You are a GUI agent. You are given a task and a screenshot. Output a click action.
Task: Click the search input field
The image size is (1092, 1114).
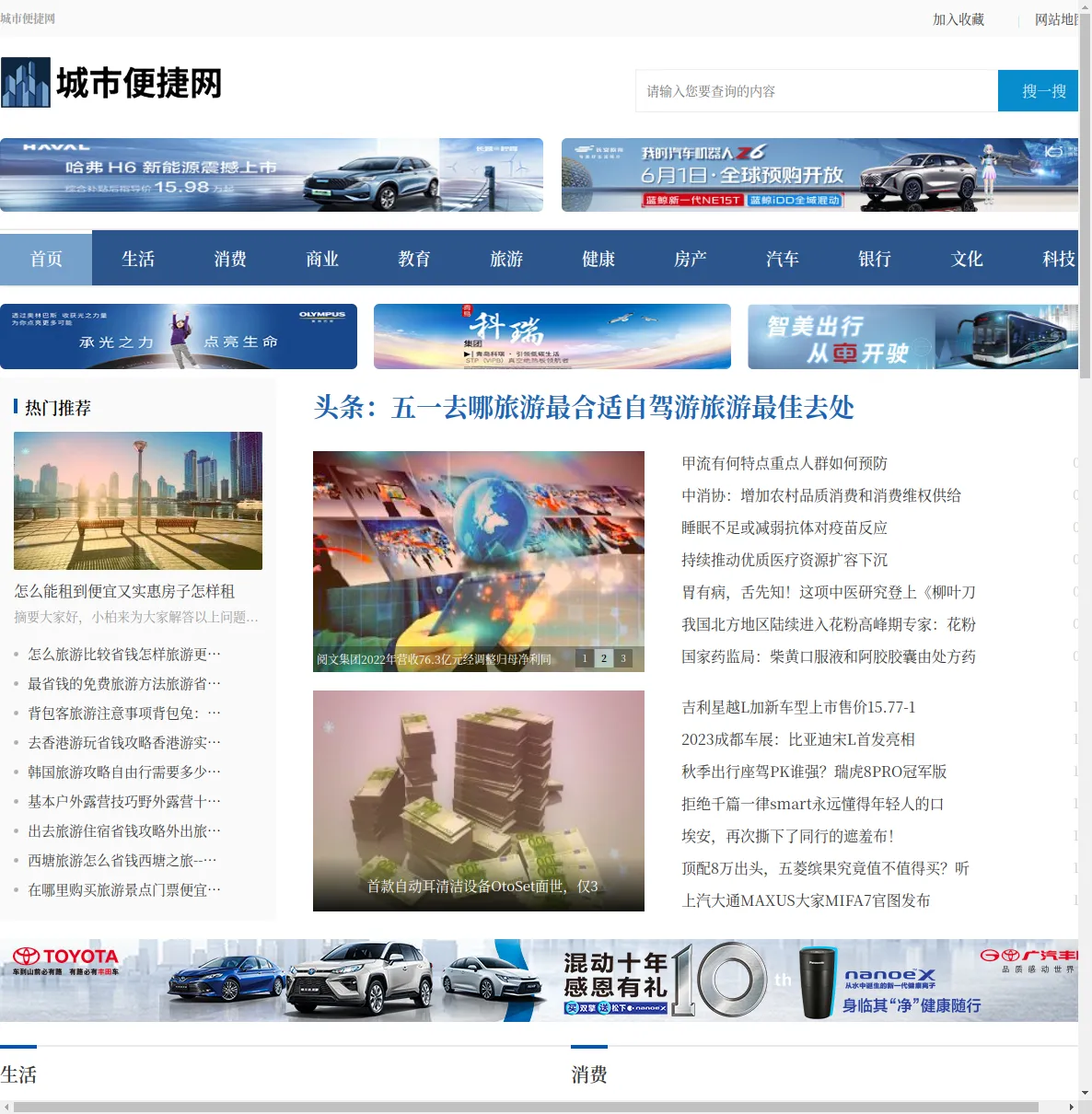click(x=817, y=91)
